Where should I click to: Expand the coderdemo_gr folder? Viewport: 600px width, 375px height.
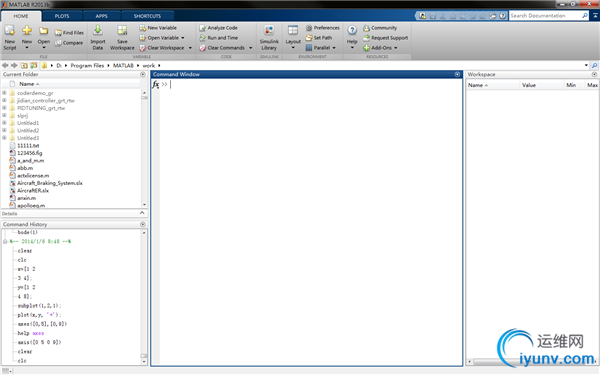coord(4,93)
